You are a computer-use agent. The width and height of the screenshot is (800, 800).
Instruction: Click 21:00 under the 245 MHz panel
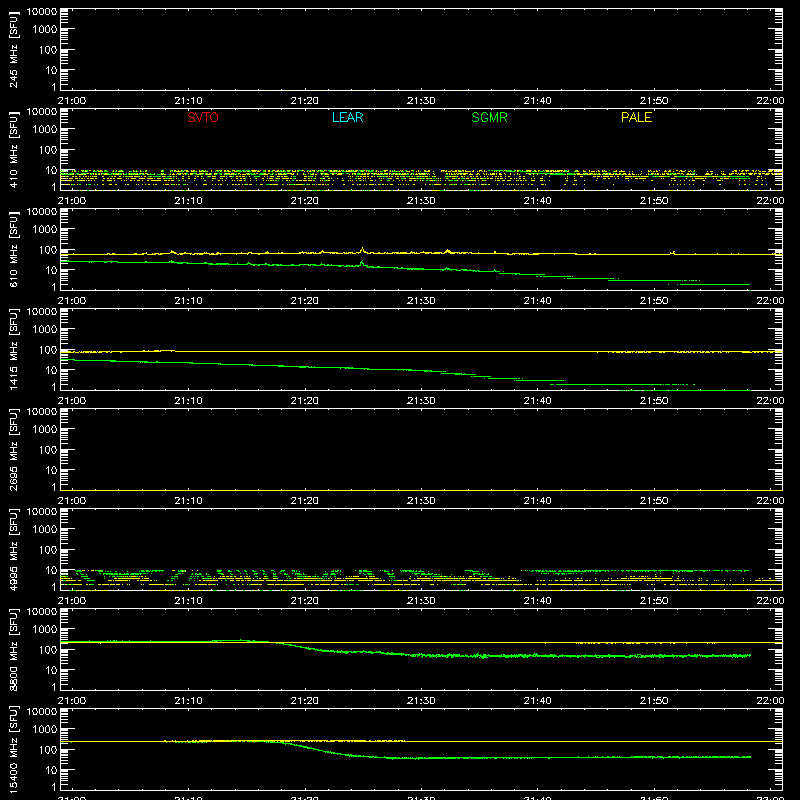tap(72, 101)
